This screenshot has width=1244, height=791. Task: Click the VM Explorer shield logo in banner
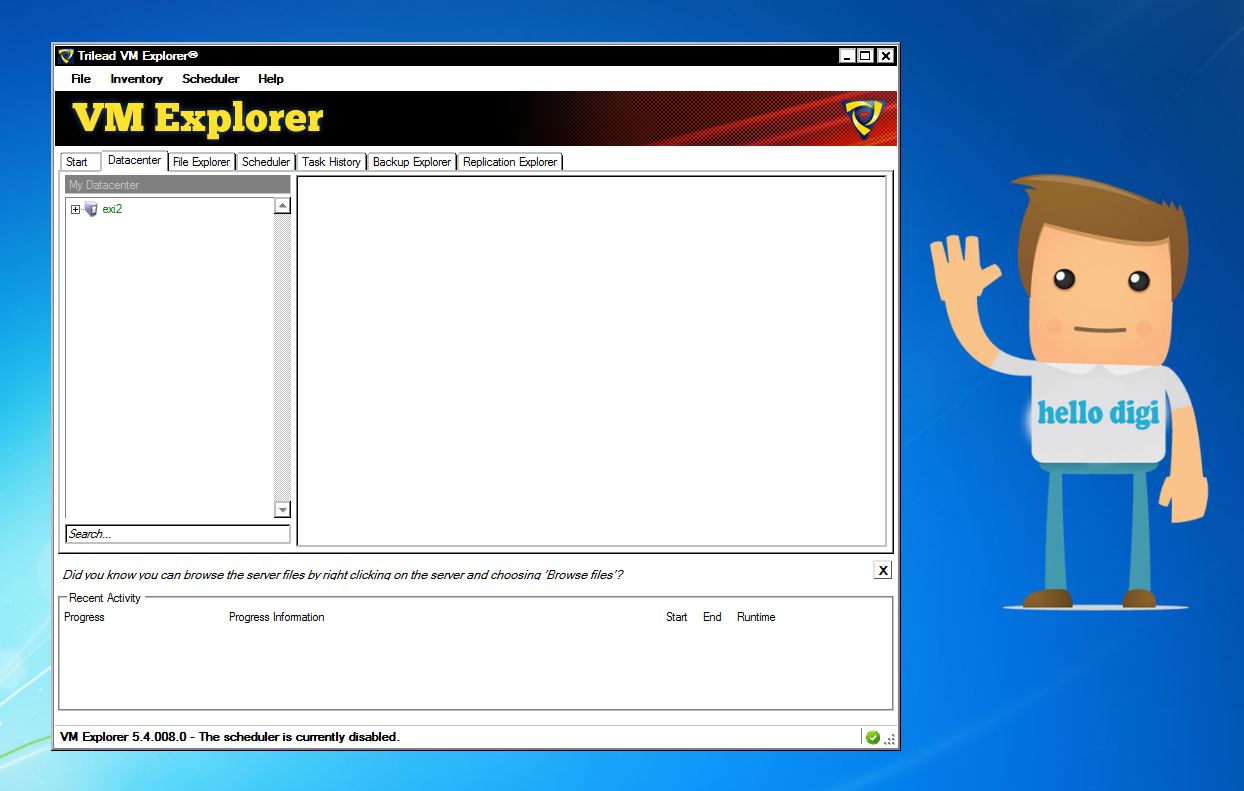[x=863, y=119]
